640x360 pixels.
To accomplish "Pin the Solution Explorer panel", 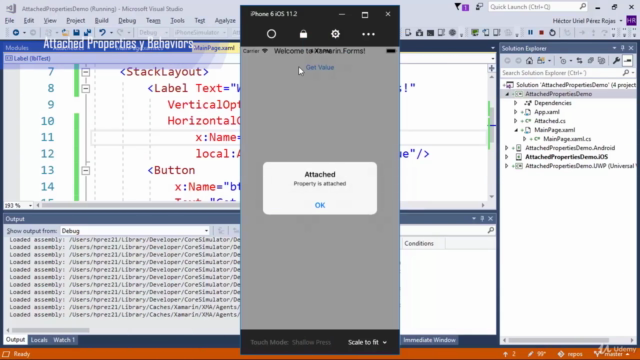I will [623, 48].
